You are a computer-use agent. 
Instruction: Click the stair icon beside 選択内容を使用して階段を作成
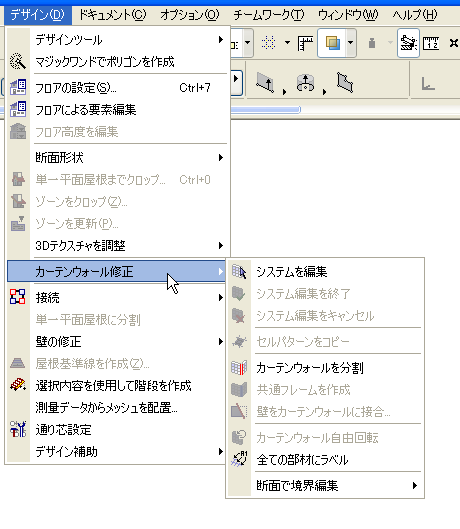coord(18,385)
